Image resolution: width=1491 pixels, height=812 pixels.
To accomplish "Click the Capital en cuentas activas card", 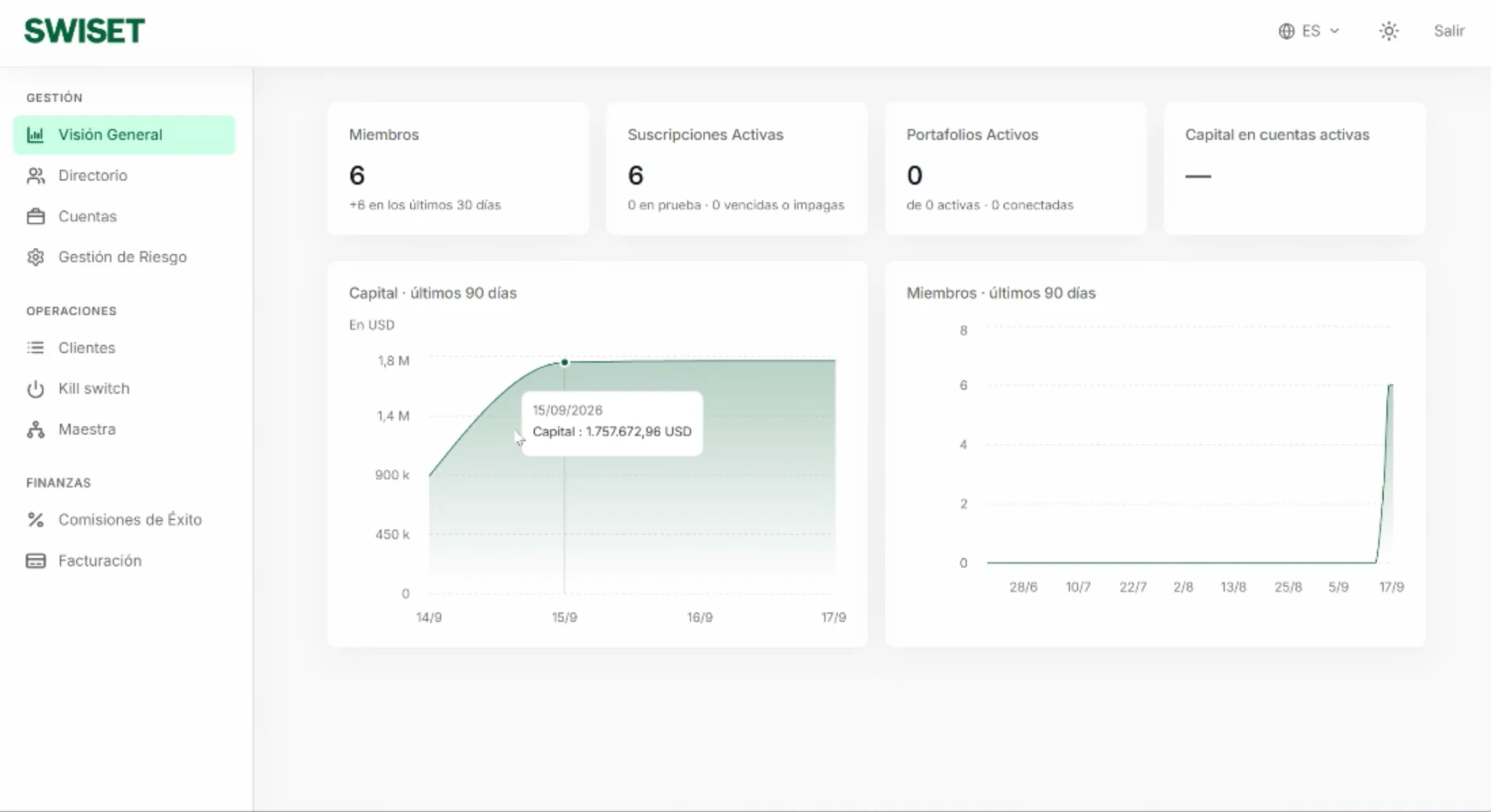I will click(1295, 168).
